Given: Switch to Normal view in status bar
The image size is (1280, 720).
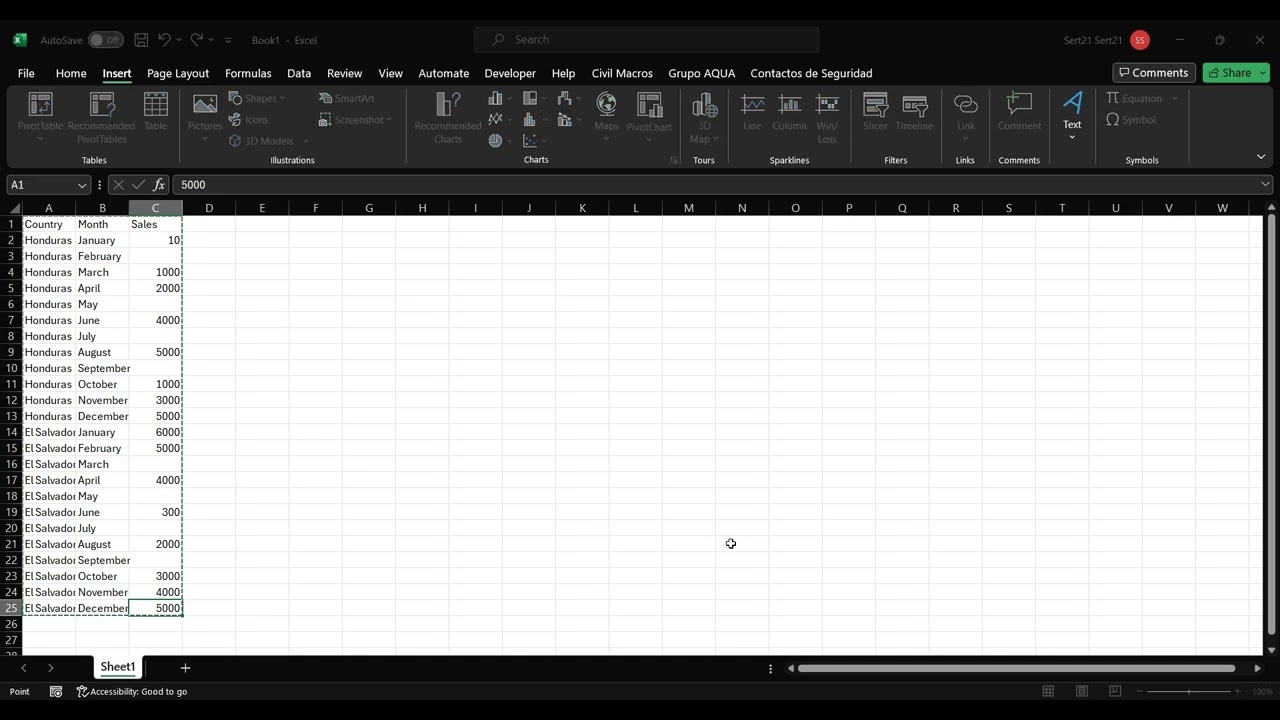Looking at the screenshot, I should coord(1048,691).
